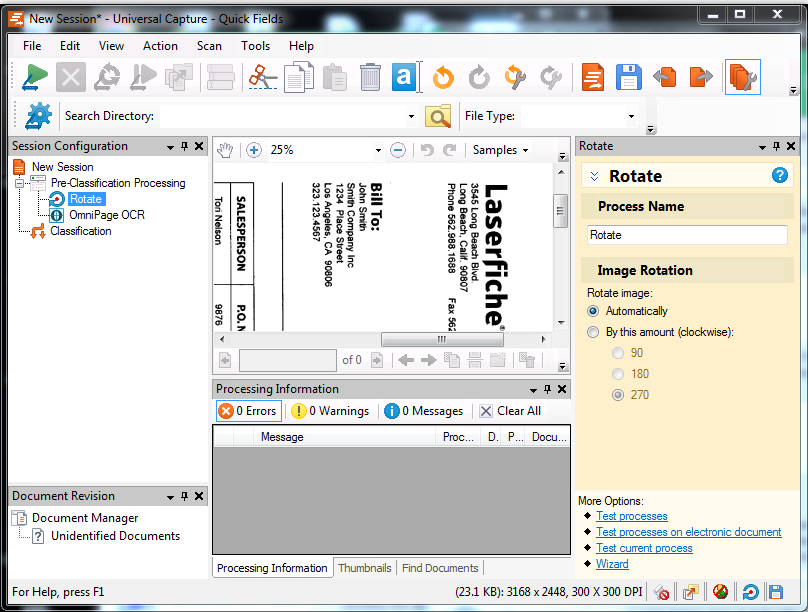The width and height of the screenshot is (808, 612).
Task: Click the vertical scrollbar thumb in image viewer
Action: [561, 210]
